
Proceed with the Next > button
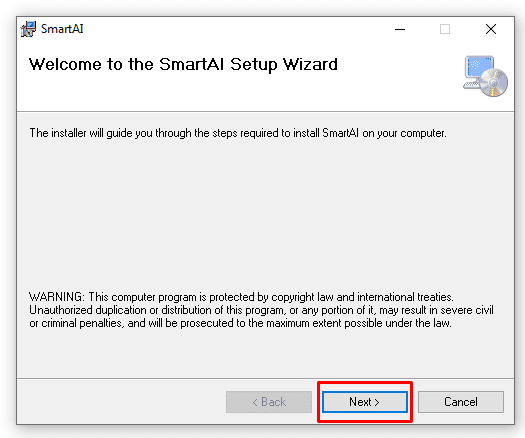365,402
